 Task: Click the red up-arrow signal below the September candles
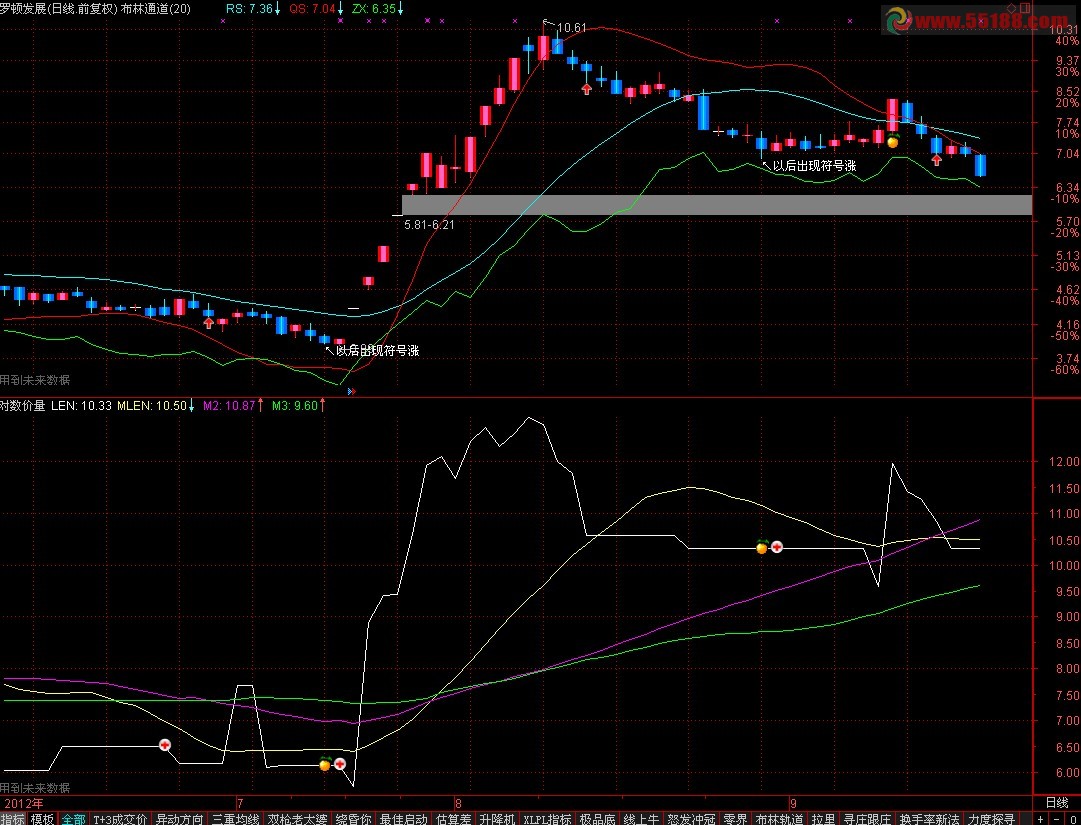(x=936, y=160)
